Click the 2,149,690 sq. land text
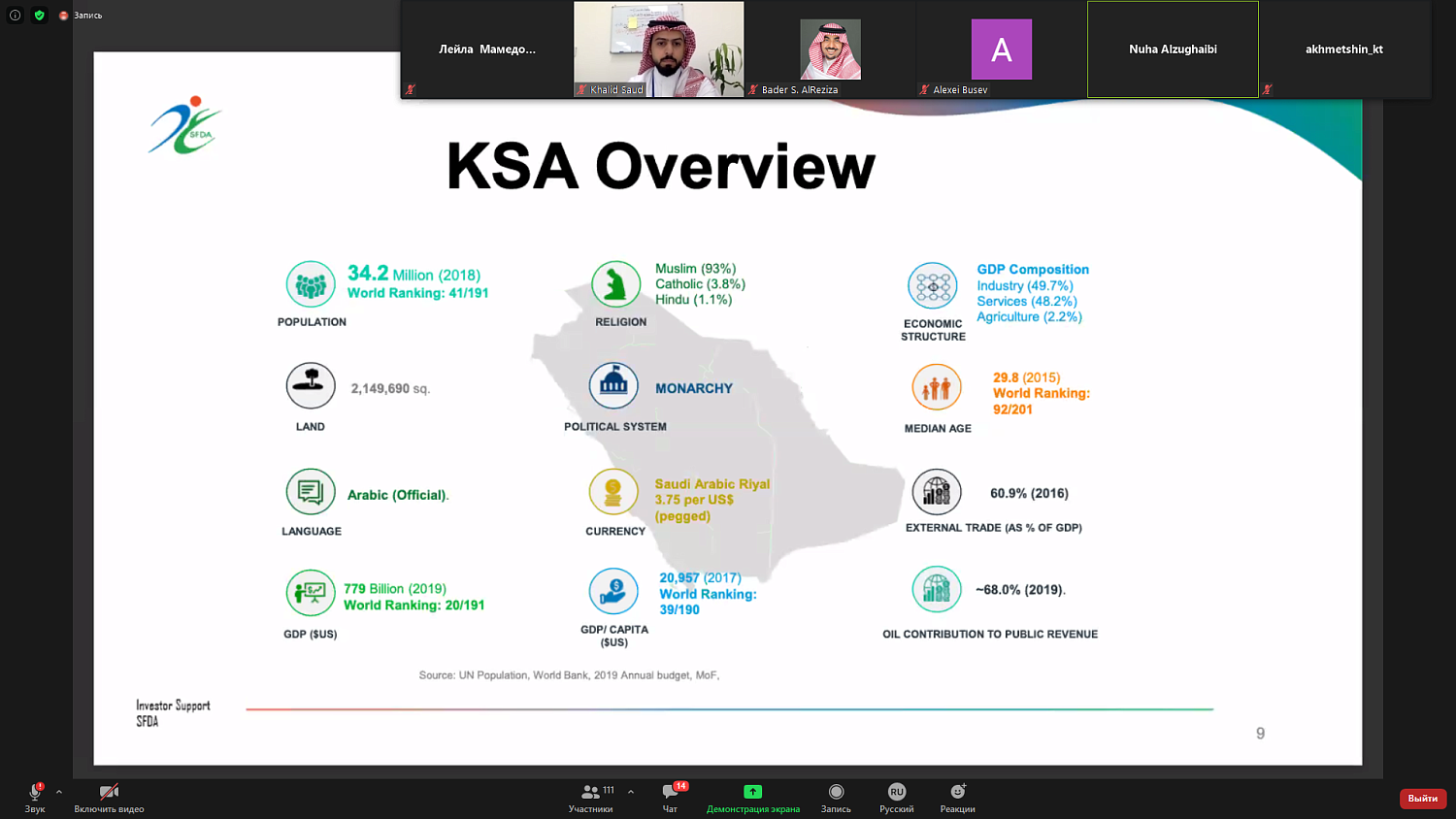The height and width of the screenshot is (819, 1456). point(390,389)
